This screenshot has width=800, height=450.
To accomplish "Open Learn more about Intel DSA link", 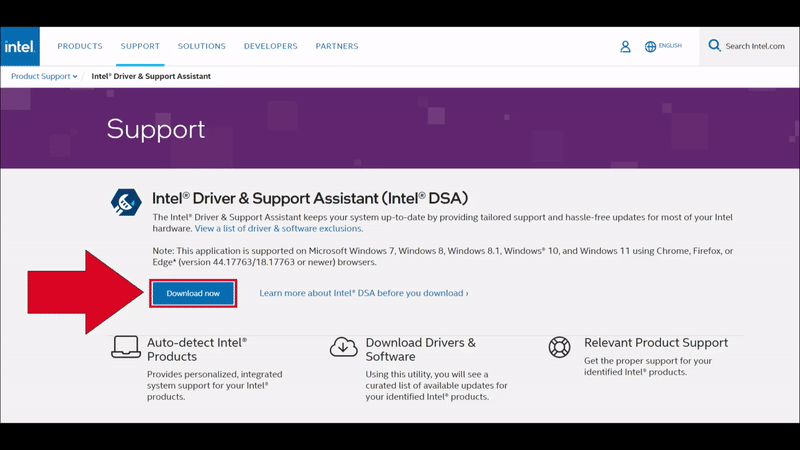I will 363,293.
